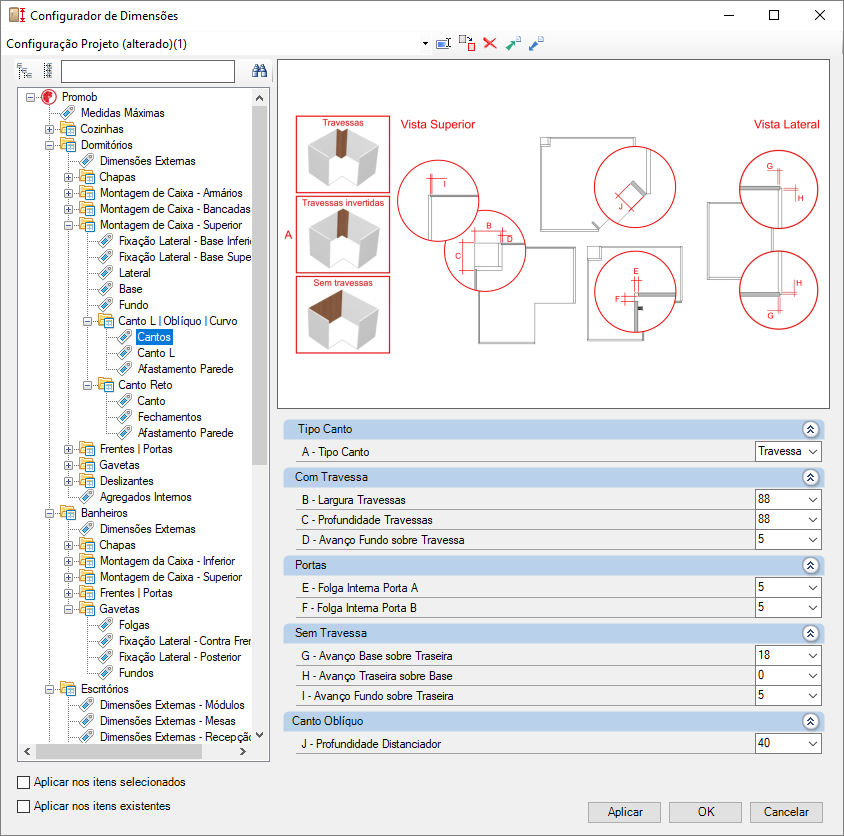The image size is (844, 836).
Task: Click the collapse all tree icon
Action: (48, 71)
